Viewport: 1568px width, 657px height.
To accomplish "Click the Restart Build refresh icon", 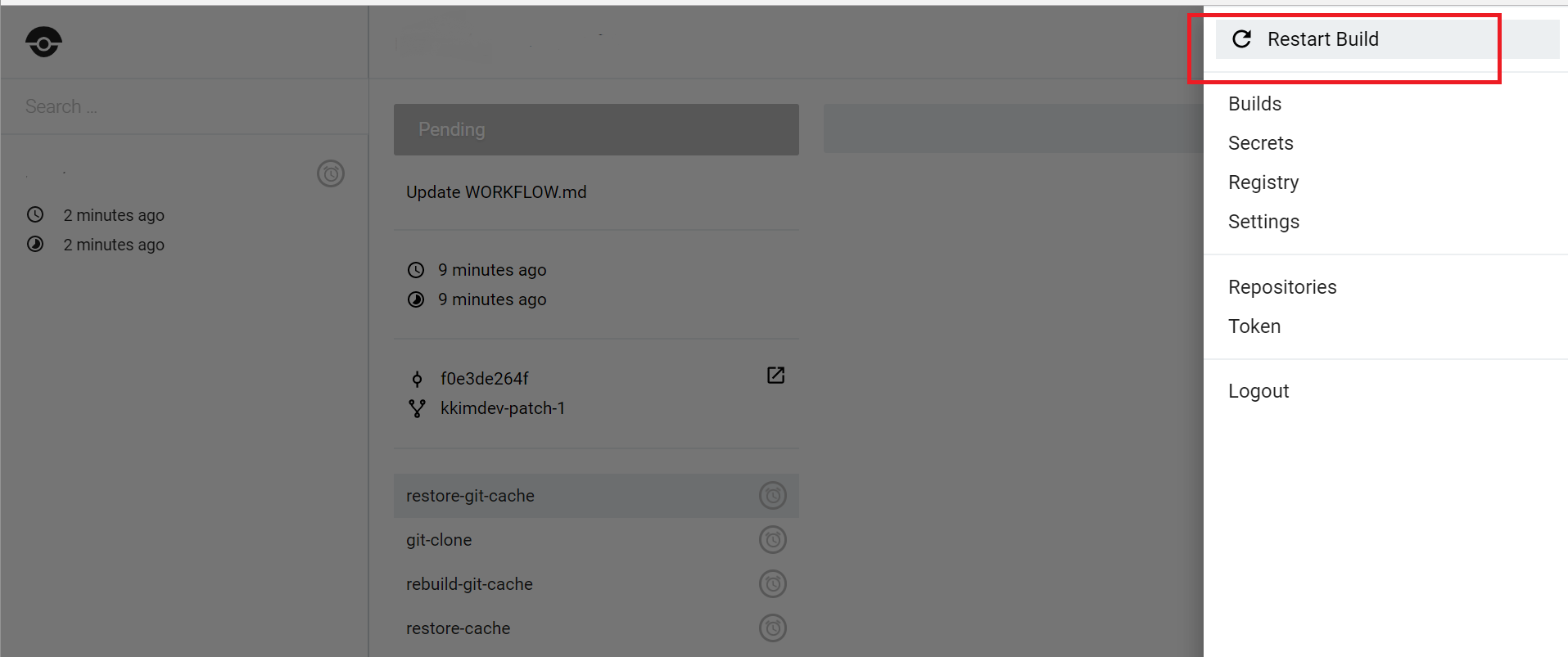I will point(1241,39).
